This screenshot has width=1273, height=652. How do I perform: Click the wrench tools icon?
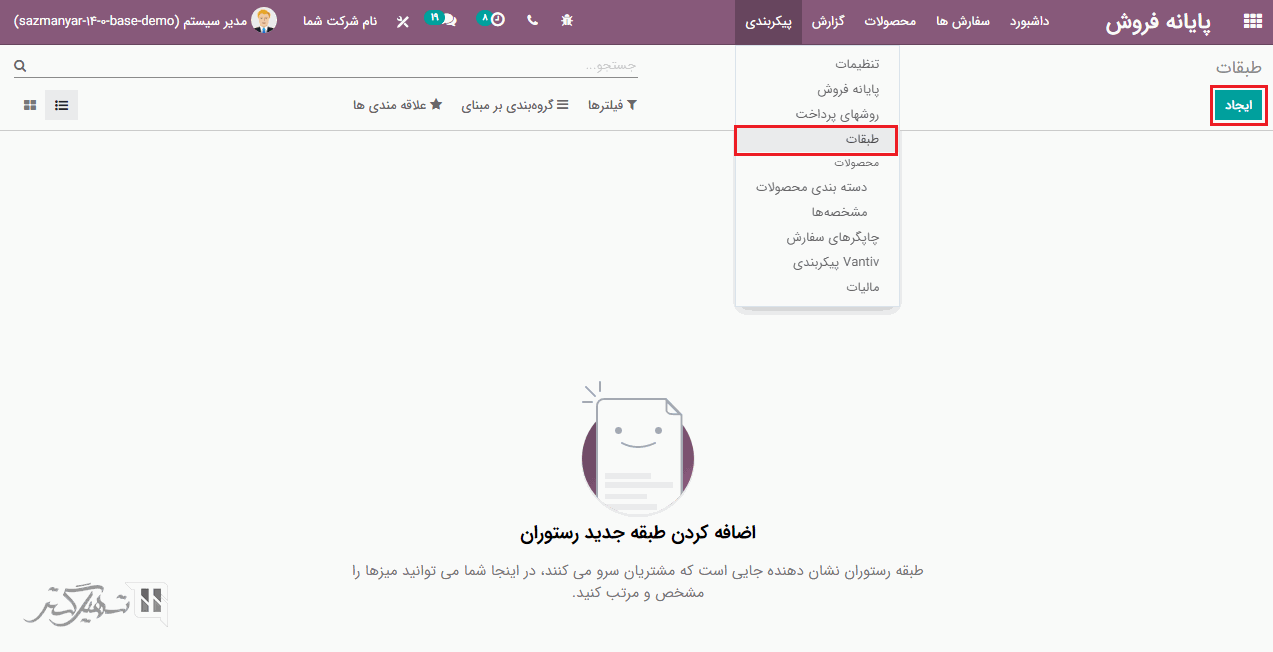(x=403, y=21)
